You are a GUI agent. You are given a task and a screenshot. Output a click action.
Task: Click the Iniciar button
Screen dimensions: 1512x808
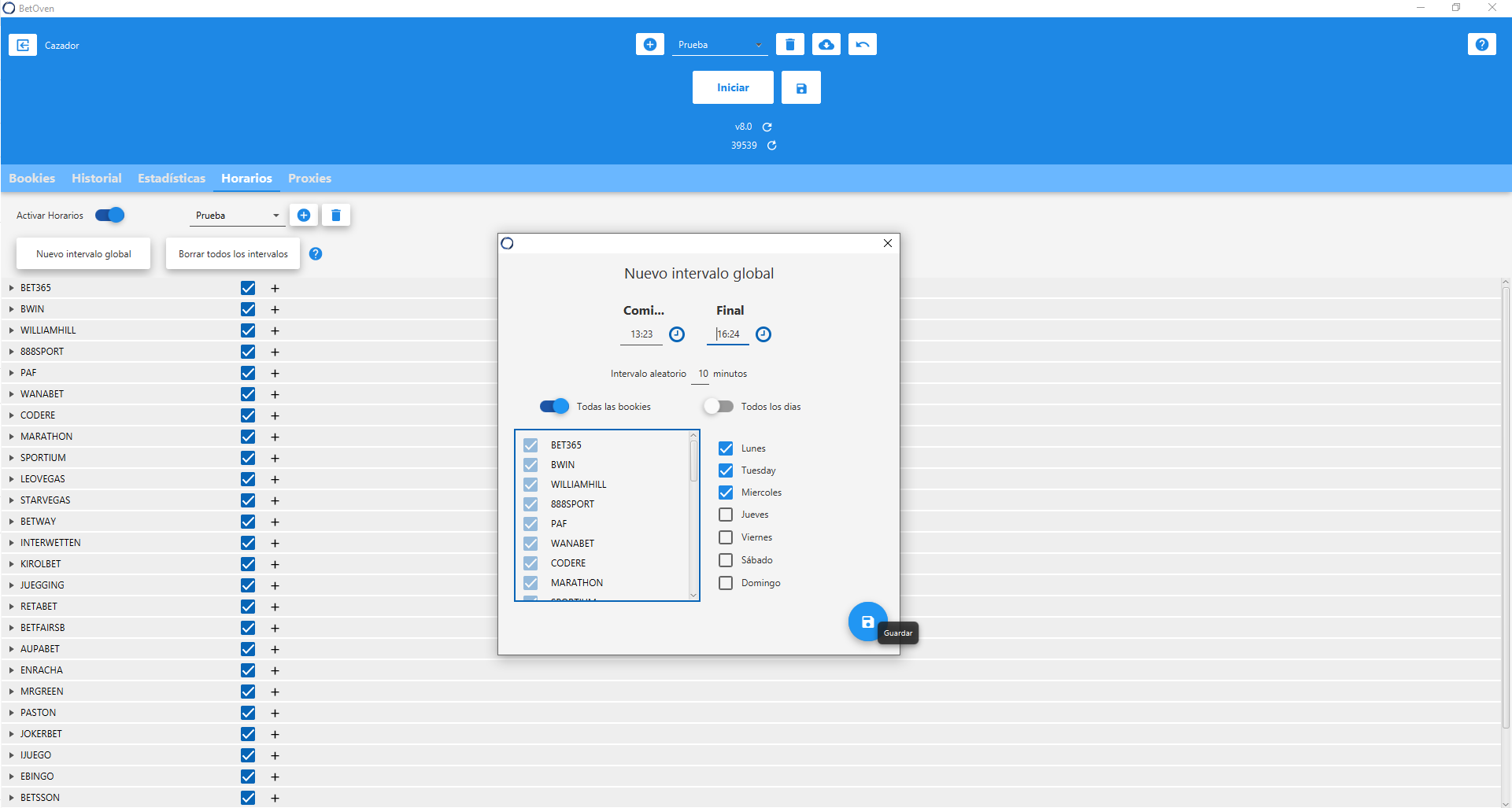(733, 87)
